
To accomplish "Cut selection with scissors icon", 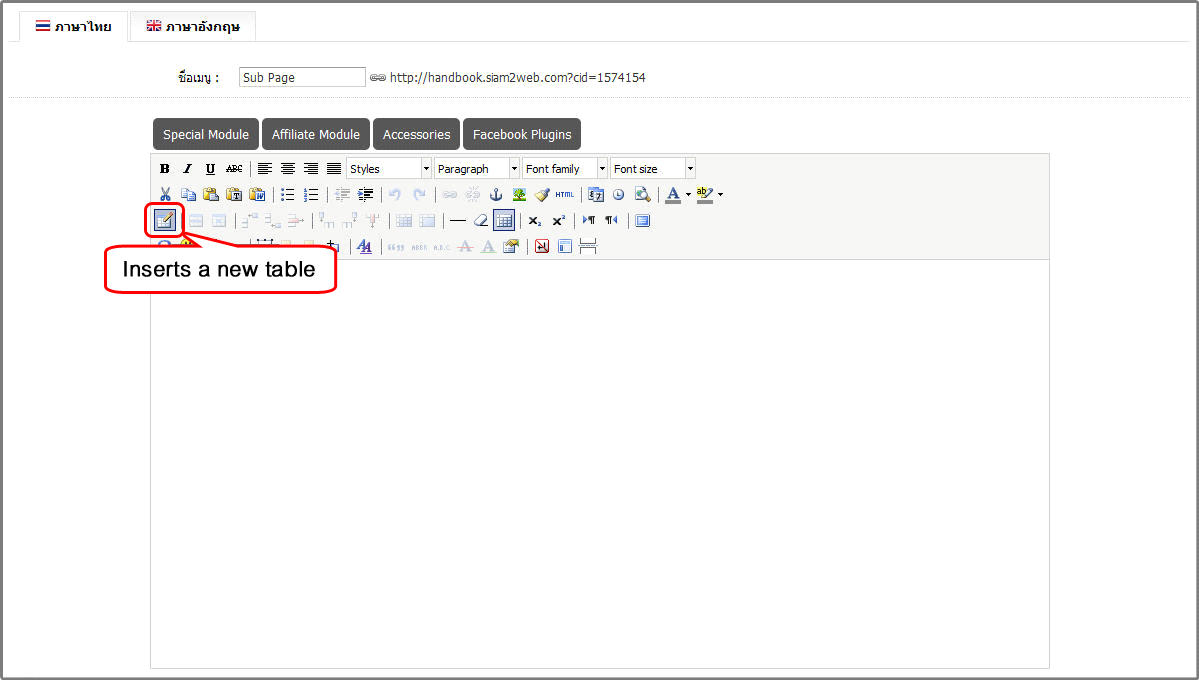I will [165, 194].
